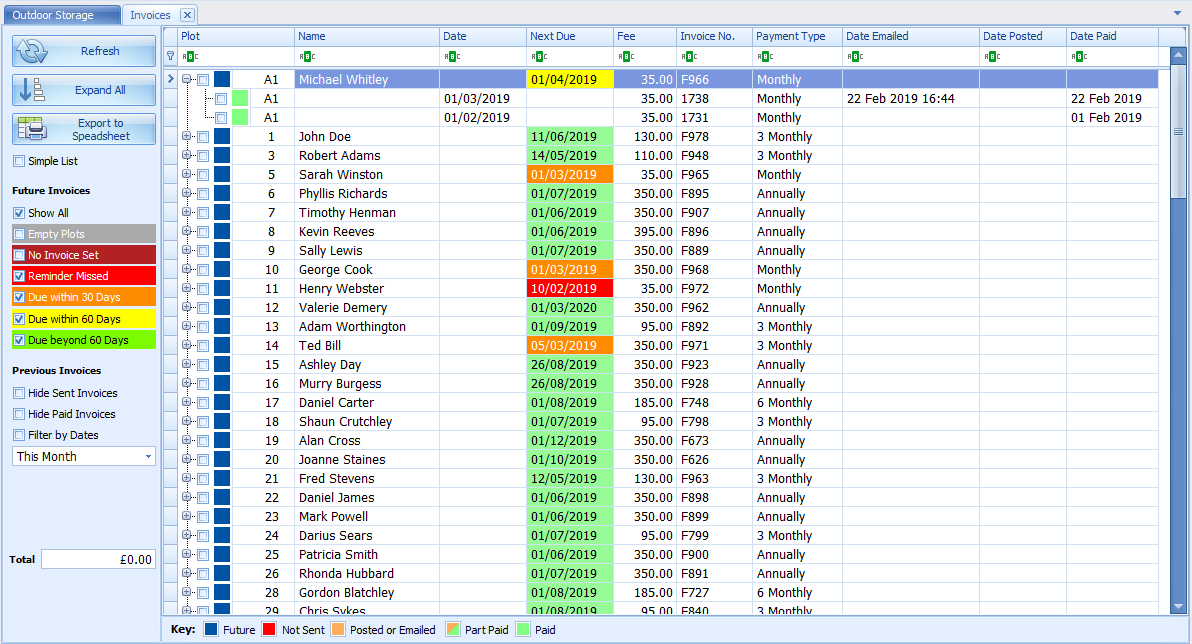Click inside the Total amount field

(x=98, y=560)
